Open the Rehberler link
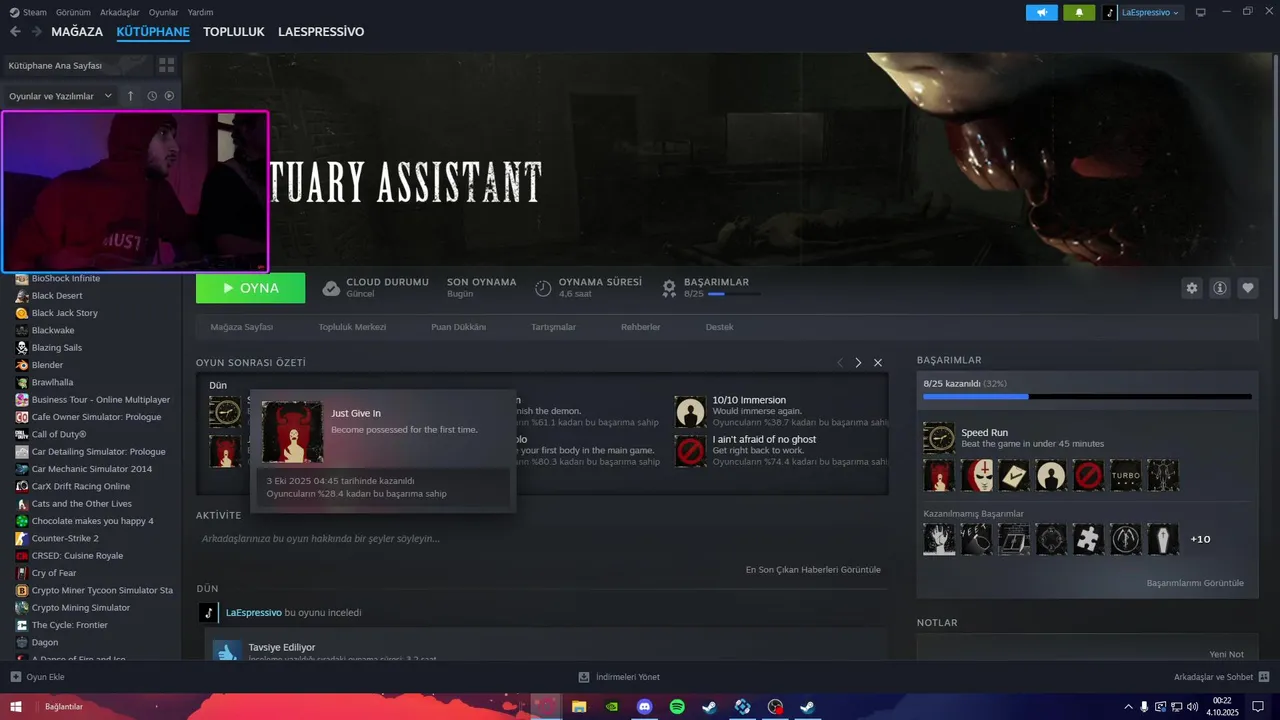1280x720 pixels. tap(641, 327)
